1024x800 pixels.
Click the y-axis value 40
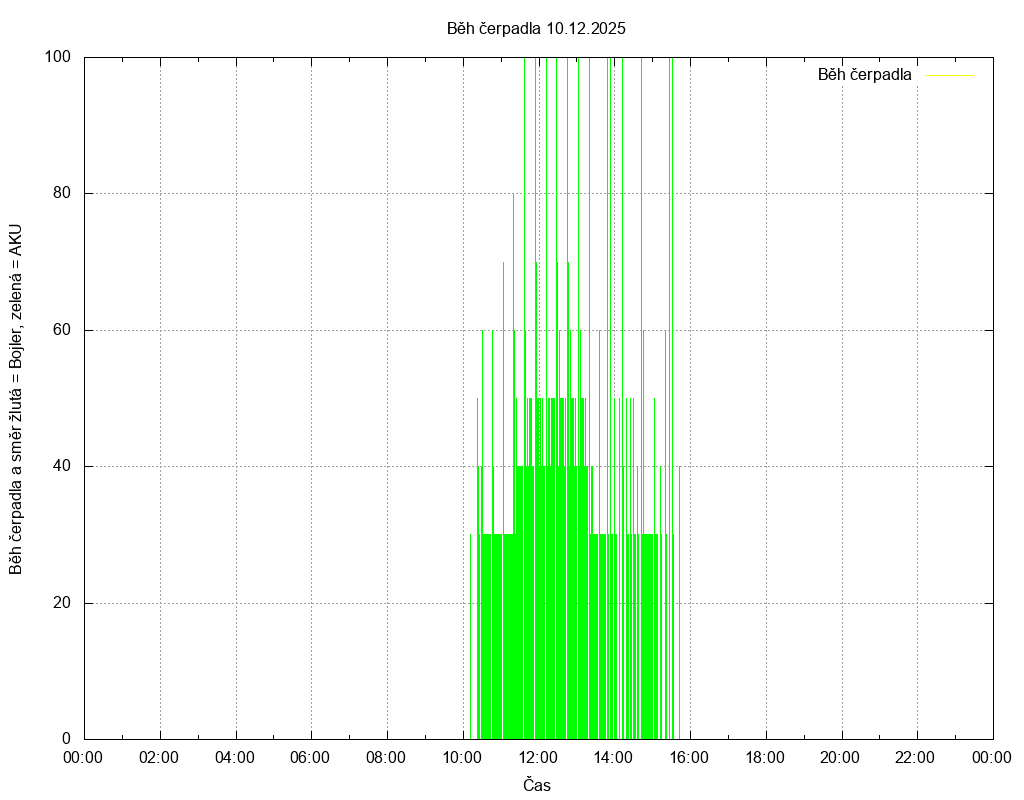[x=62, y=466]
